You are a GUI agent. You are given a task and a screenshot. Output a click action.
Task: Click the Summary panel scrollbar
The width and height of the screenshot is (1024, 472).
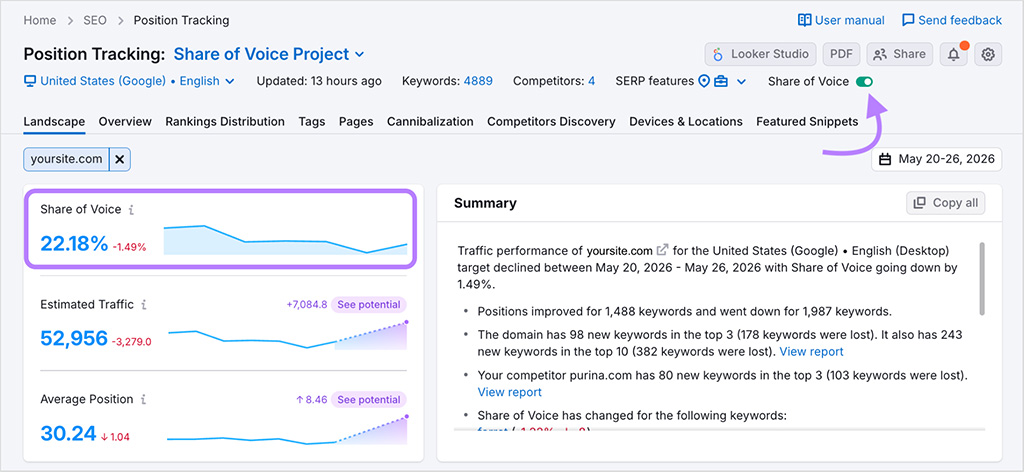[981, 279]
